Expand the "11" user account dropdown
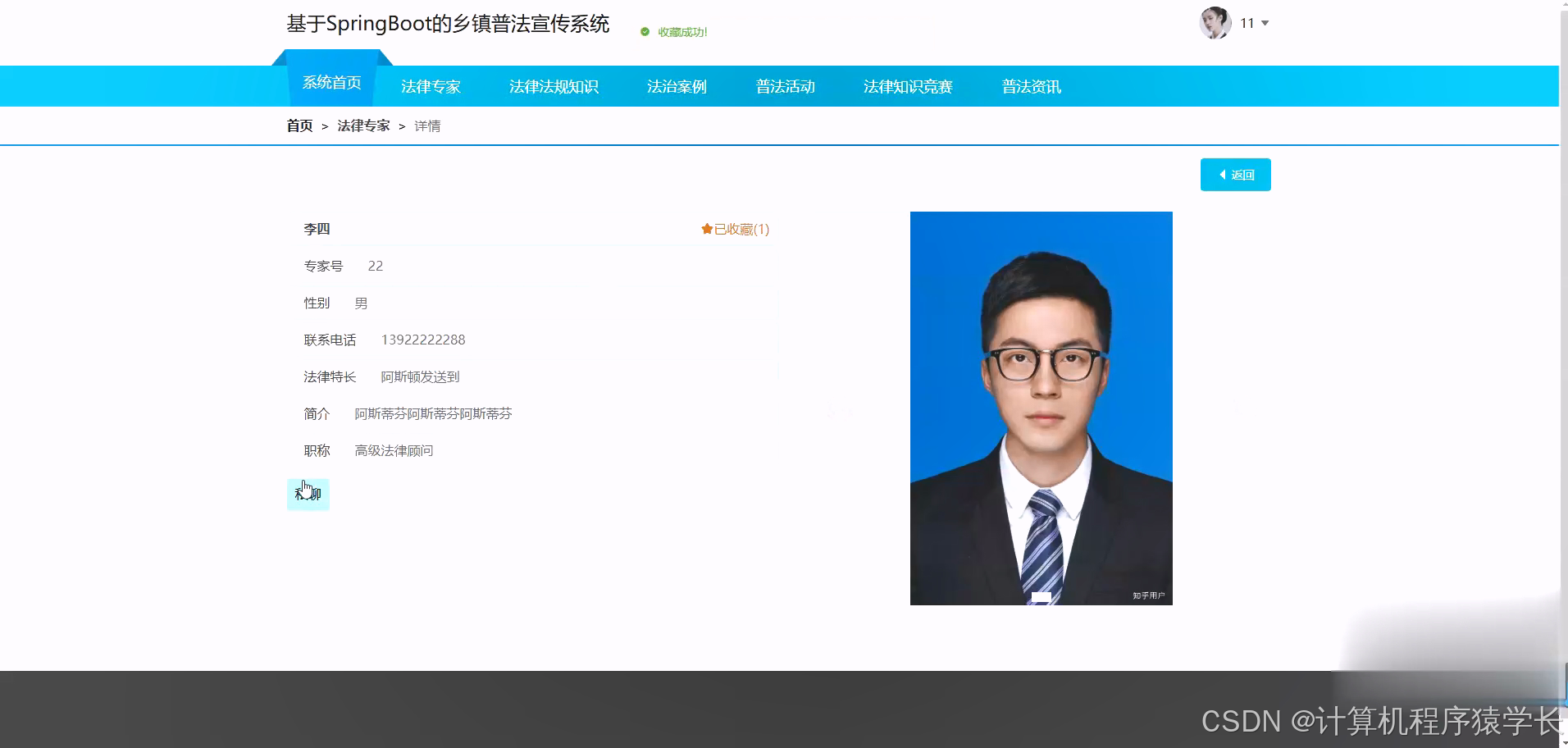 click(1253, 23)
